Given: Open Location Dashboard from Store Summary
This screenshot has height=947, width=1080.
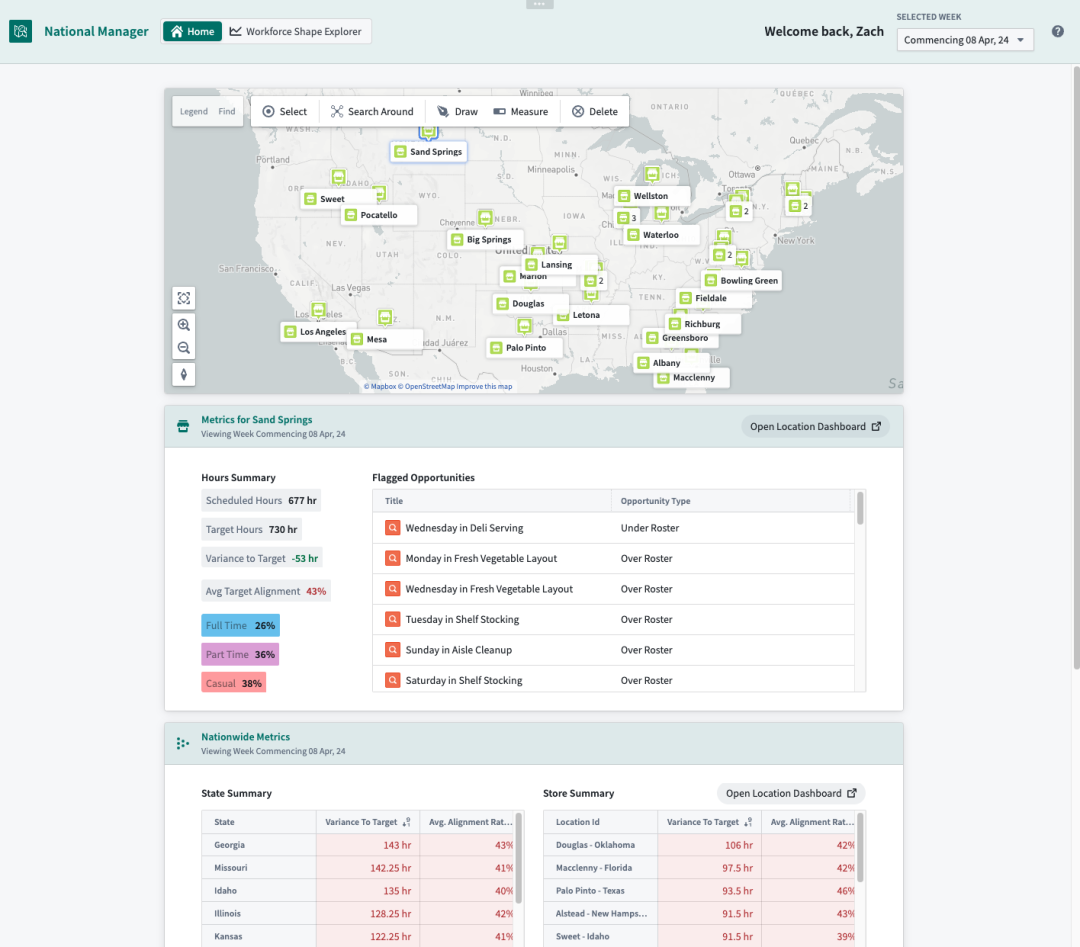Looking at the screenshot, I should (791, 794).
